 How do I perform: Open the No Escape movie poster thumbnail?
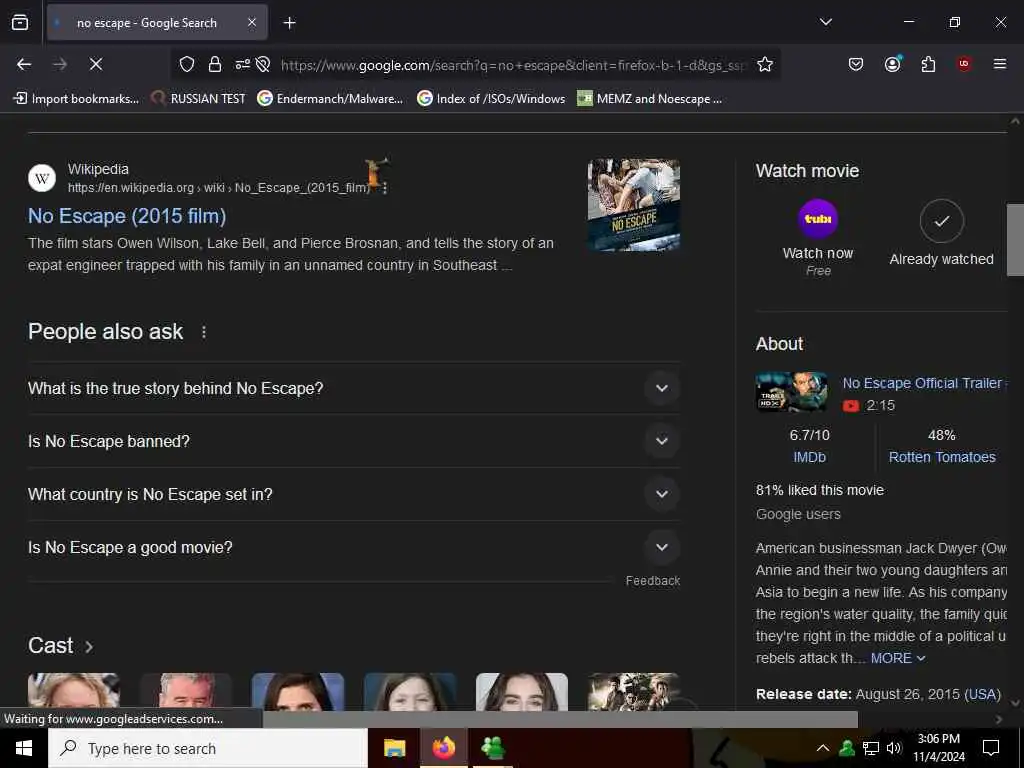point(633,205)
